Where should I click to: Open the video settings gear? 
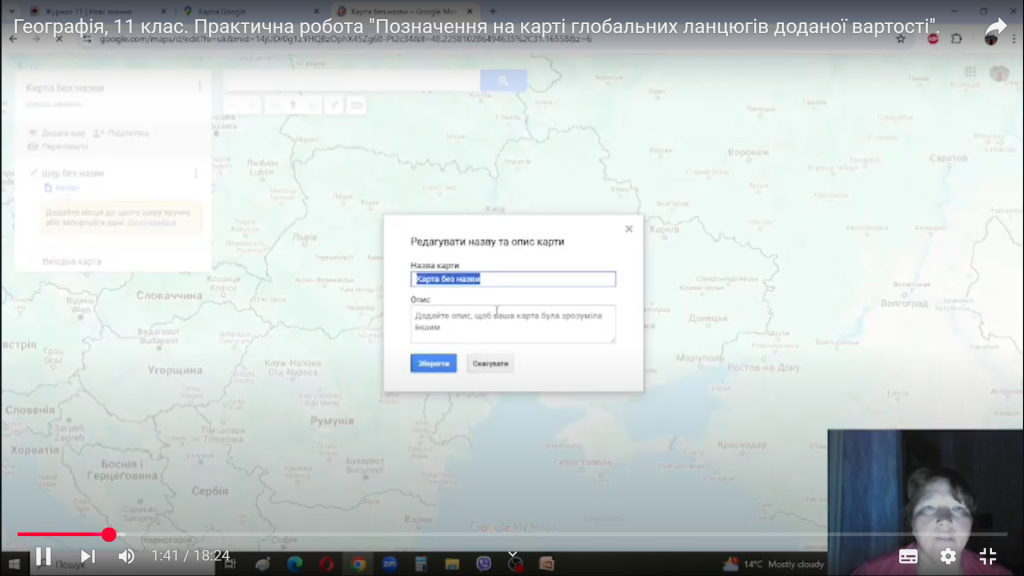click(x=948, y=556)
